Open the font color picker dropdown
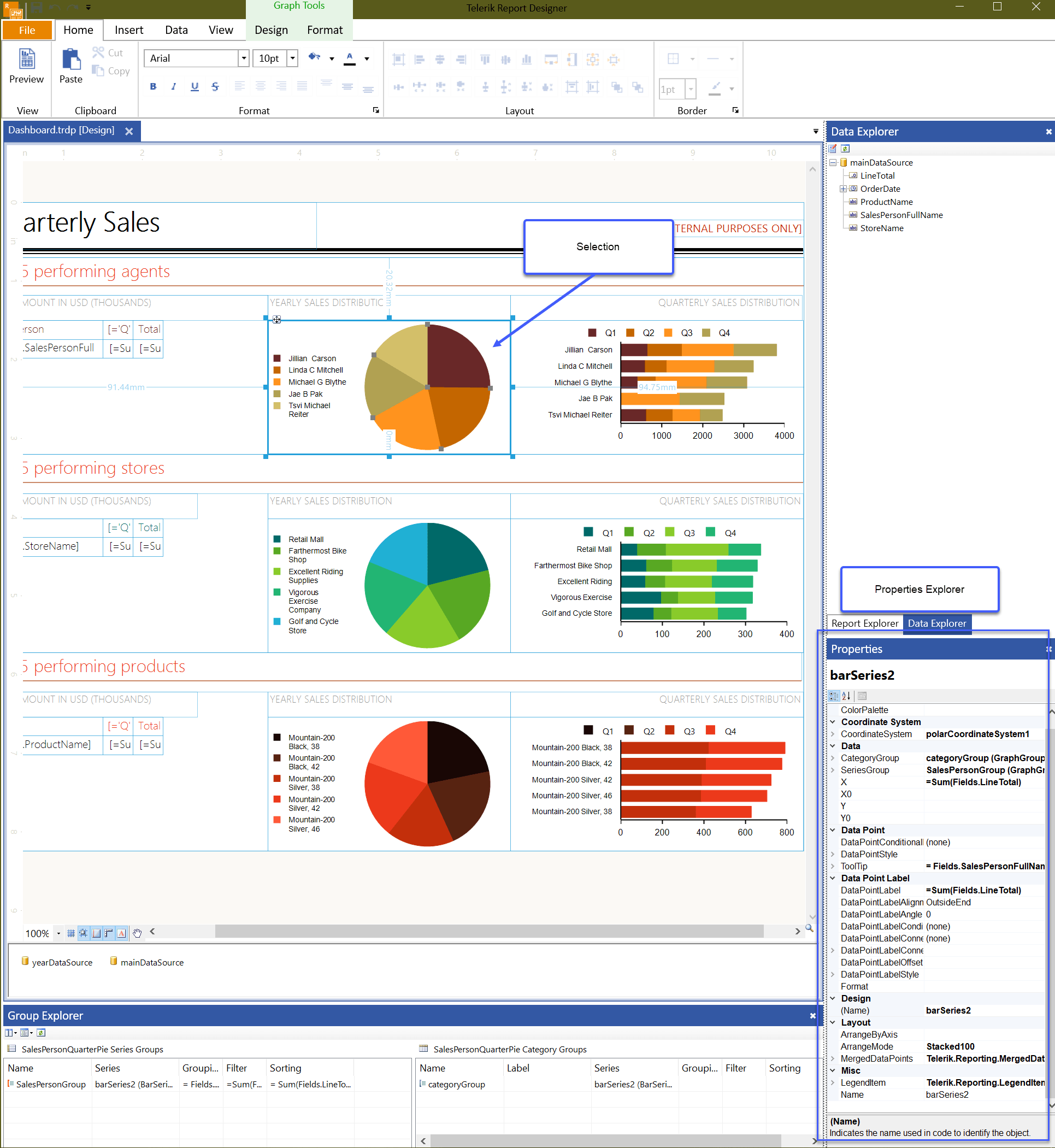Viewport: 1055px width, 1148px height. click(367, 58)
